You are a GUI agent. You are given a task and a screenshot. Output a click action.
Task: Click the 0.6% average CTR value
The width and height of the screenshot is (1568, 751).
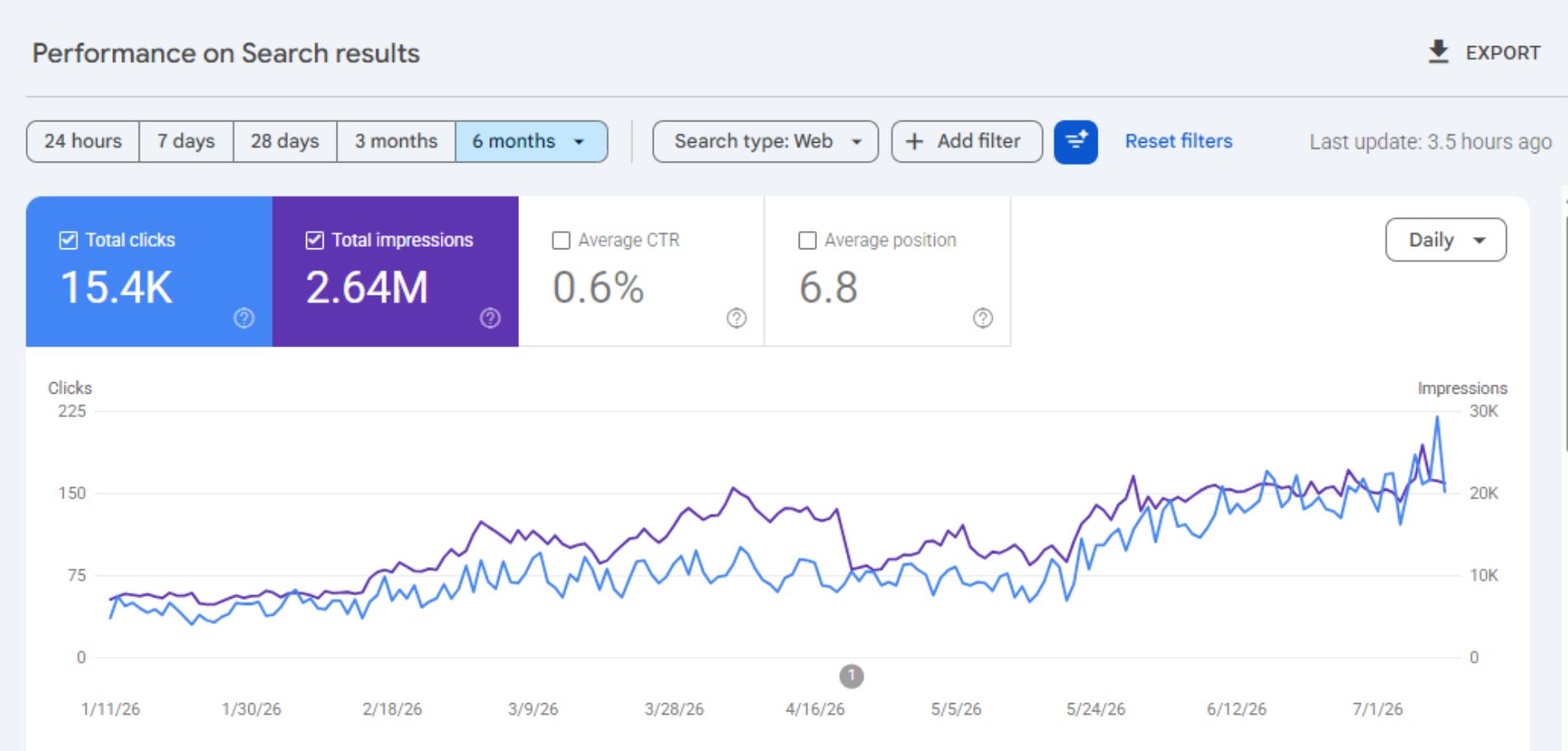coord(598,288)
